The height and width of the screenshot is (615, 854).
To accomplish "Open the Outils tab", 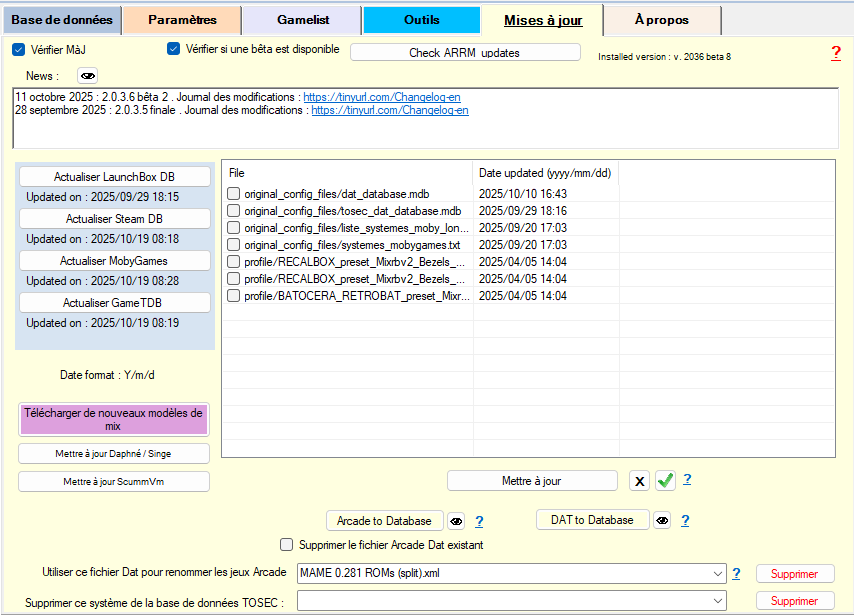I will pos(421,20).
